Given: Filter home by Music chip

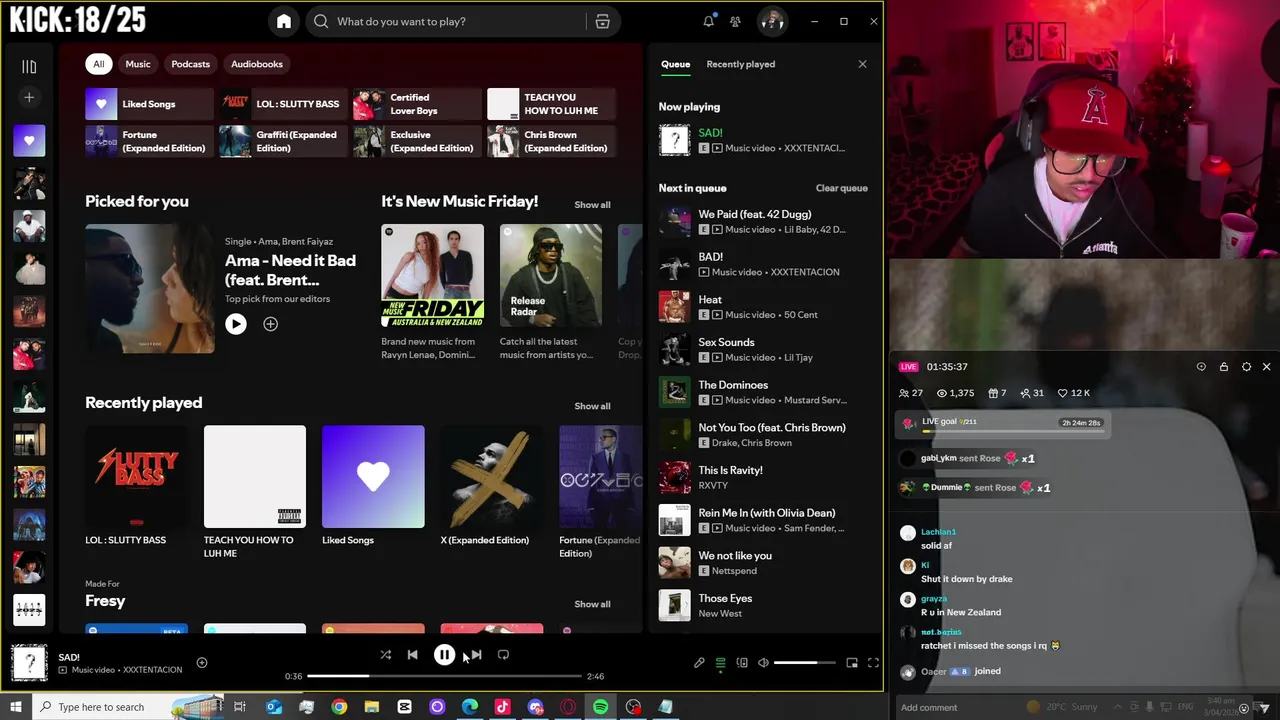Looking at the screenshot, I should click(138, 64).
